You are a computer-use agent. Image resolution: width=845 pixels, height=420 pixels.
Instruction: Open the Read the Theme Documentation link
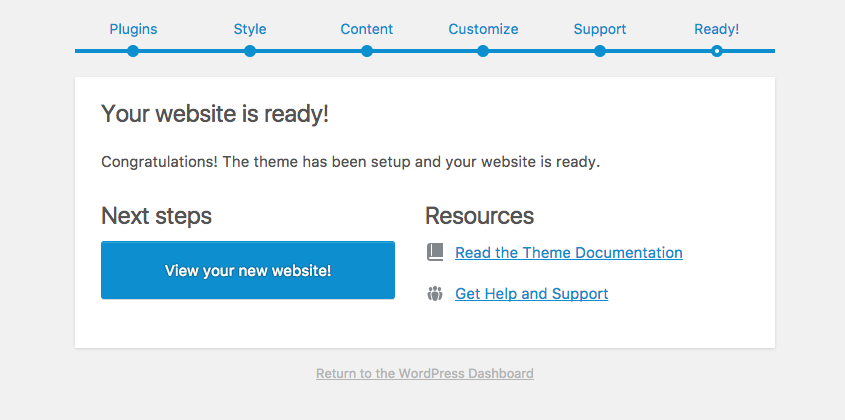click(x=568, y=253)
